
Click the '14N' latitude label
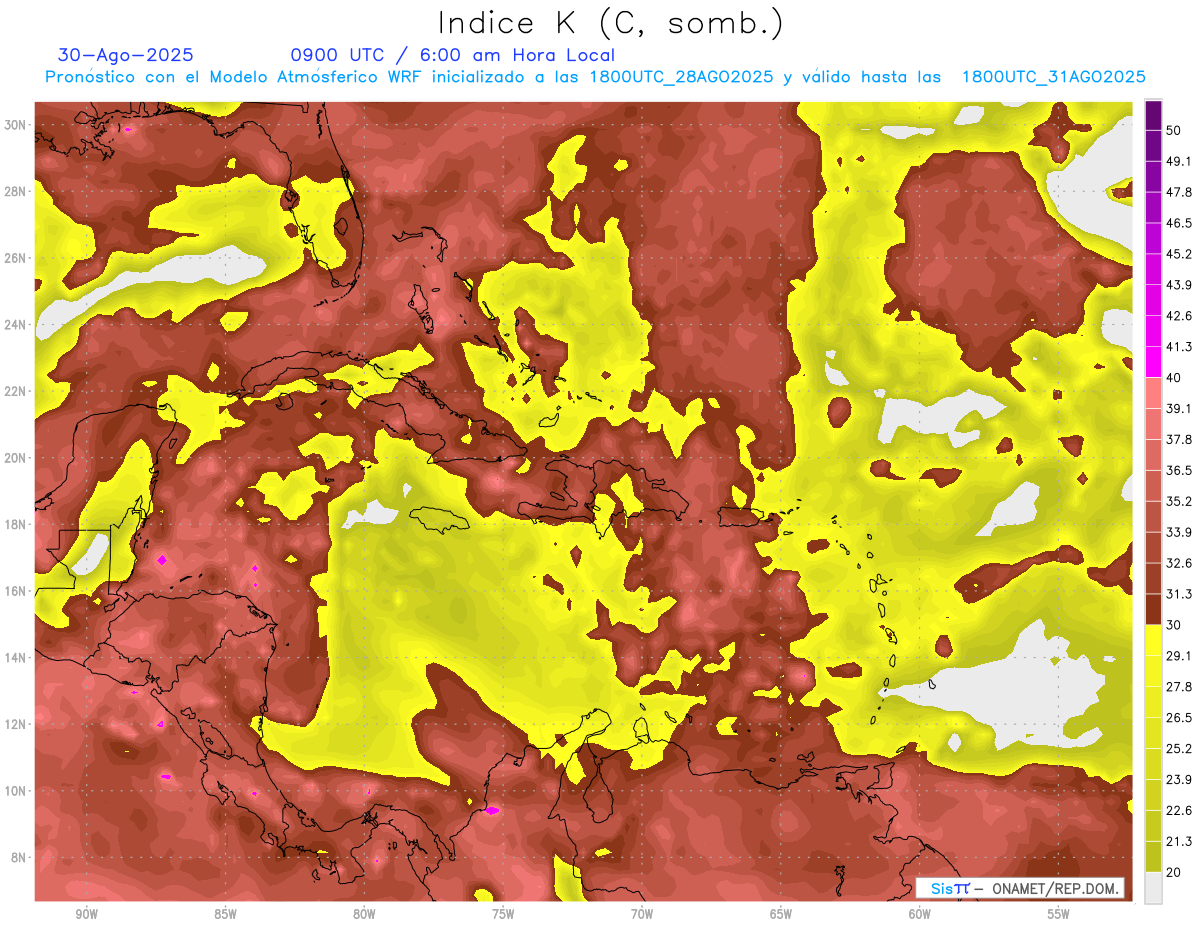[x=15, y=658]
